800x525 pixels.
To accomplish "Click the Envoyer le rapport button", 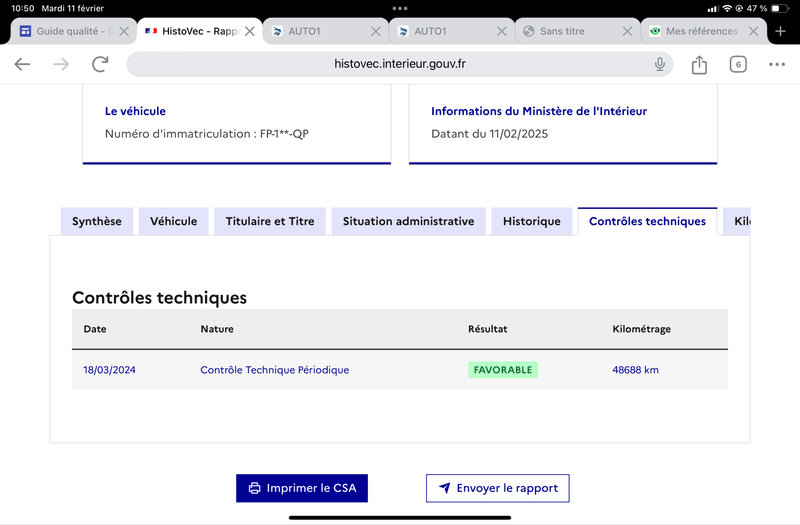I will pyautogui.click(x=497, y=488).
